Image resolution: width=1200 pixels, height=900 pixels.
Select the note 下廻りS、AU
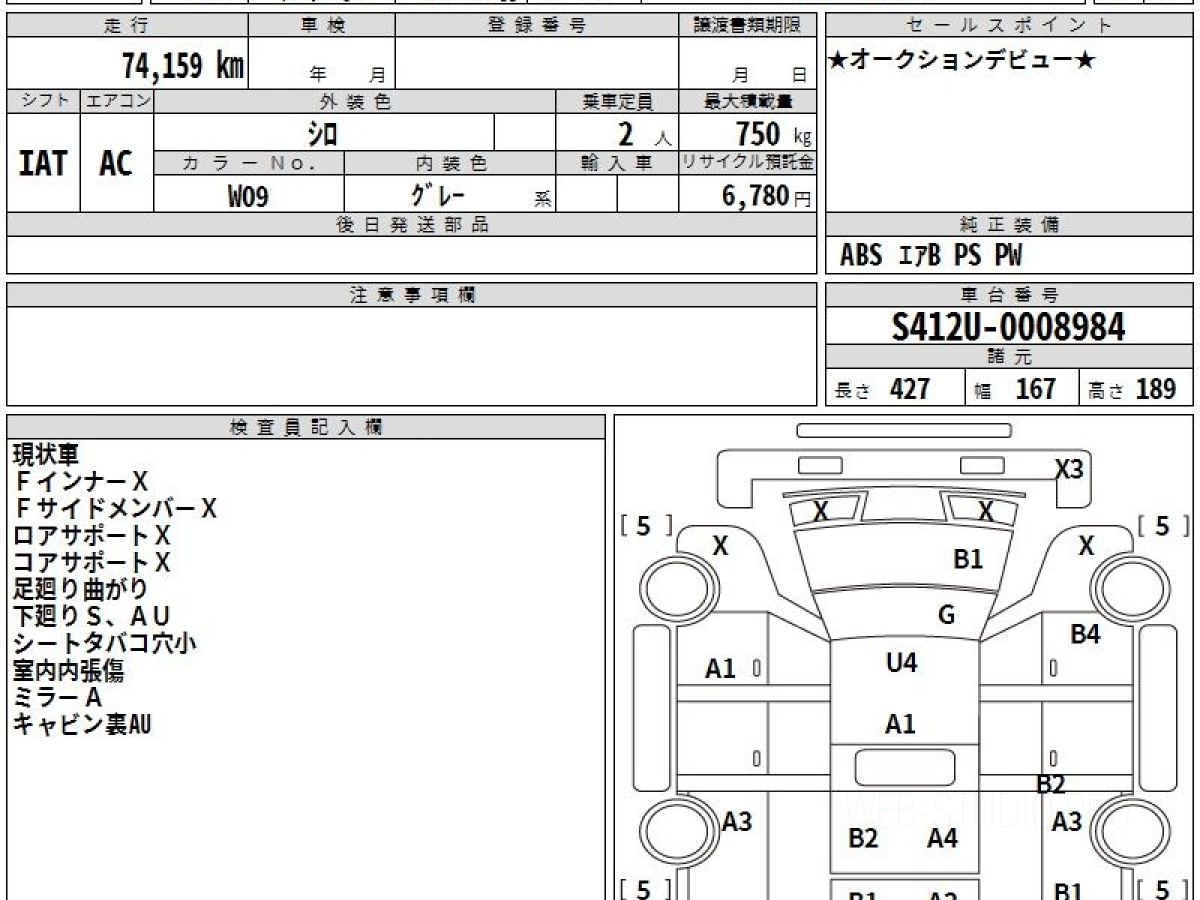coord(91,616)
